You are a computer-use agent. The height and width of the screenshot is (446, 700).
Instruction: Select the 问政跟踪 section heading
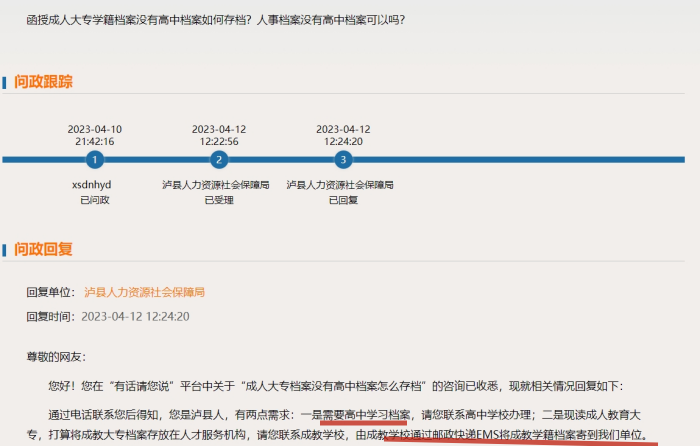(43, 82)
